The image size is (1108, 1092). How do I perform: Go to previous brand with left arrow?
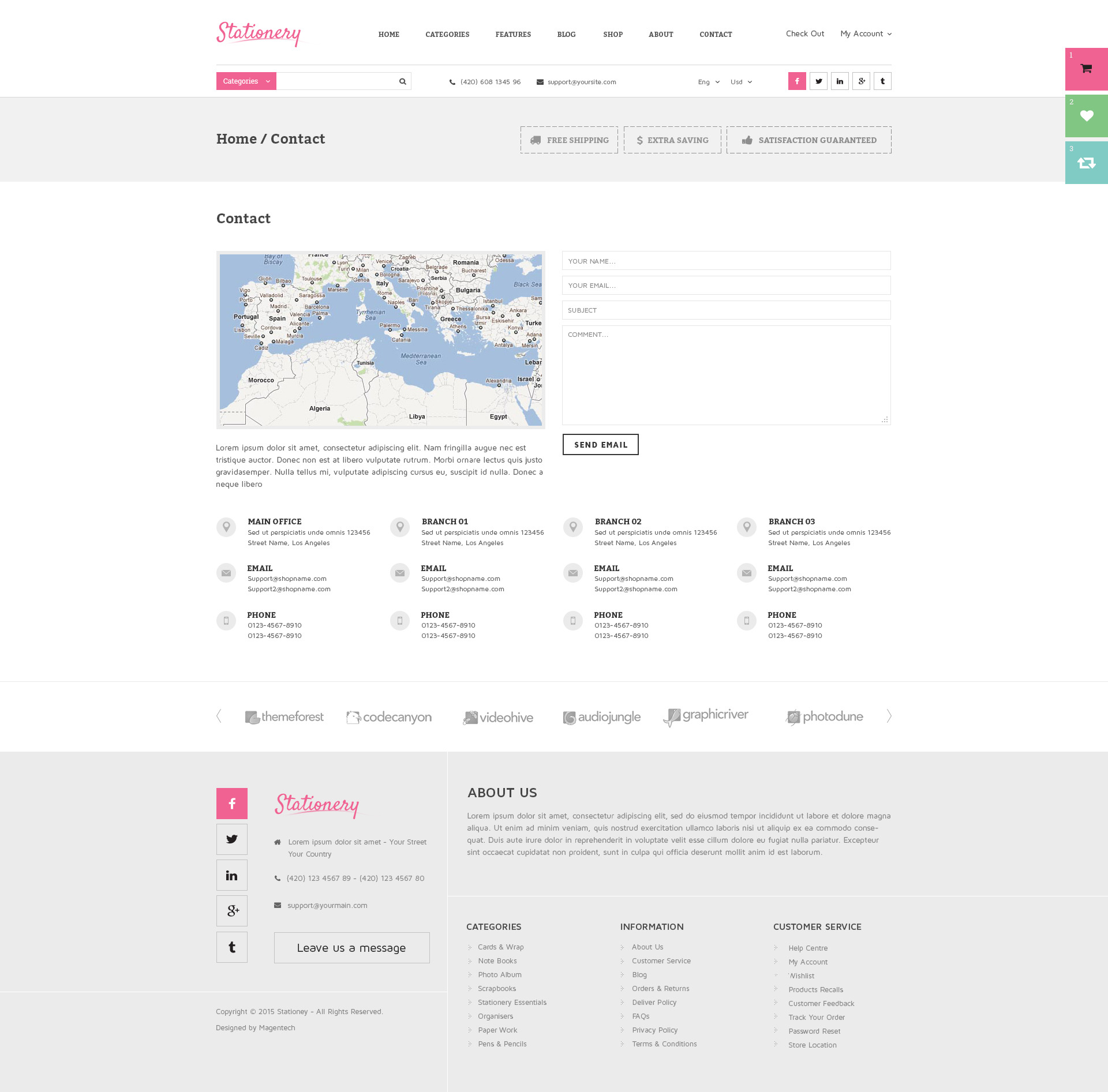pos(219,716)
